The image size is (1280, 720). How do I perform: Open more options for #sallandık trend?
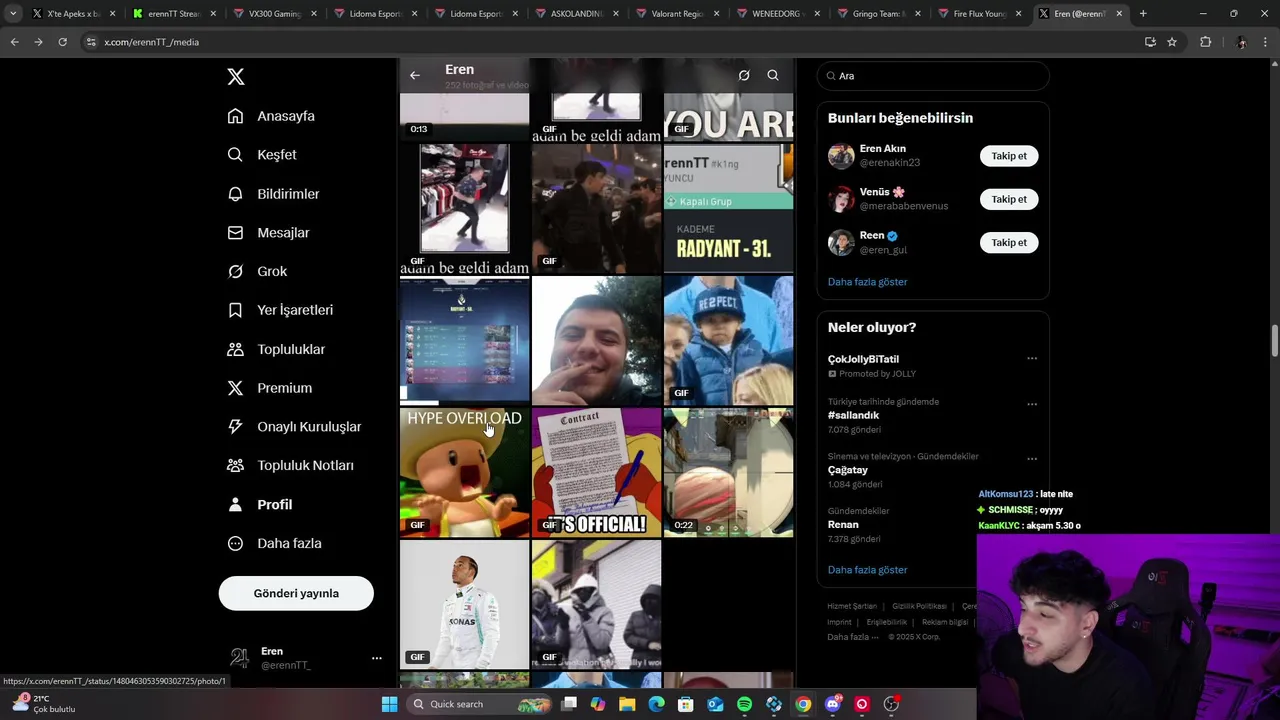1032,404
